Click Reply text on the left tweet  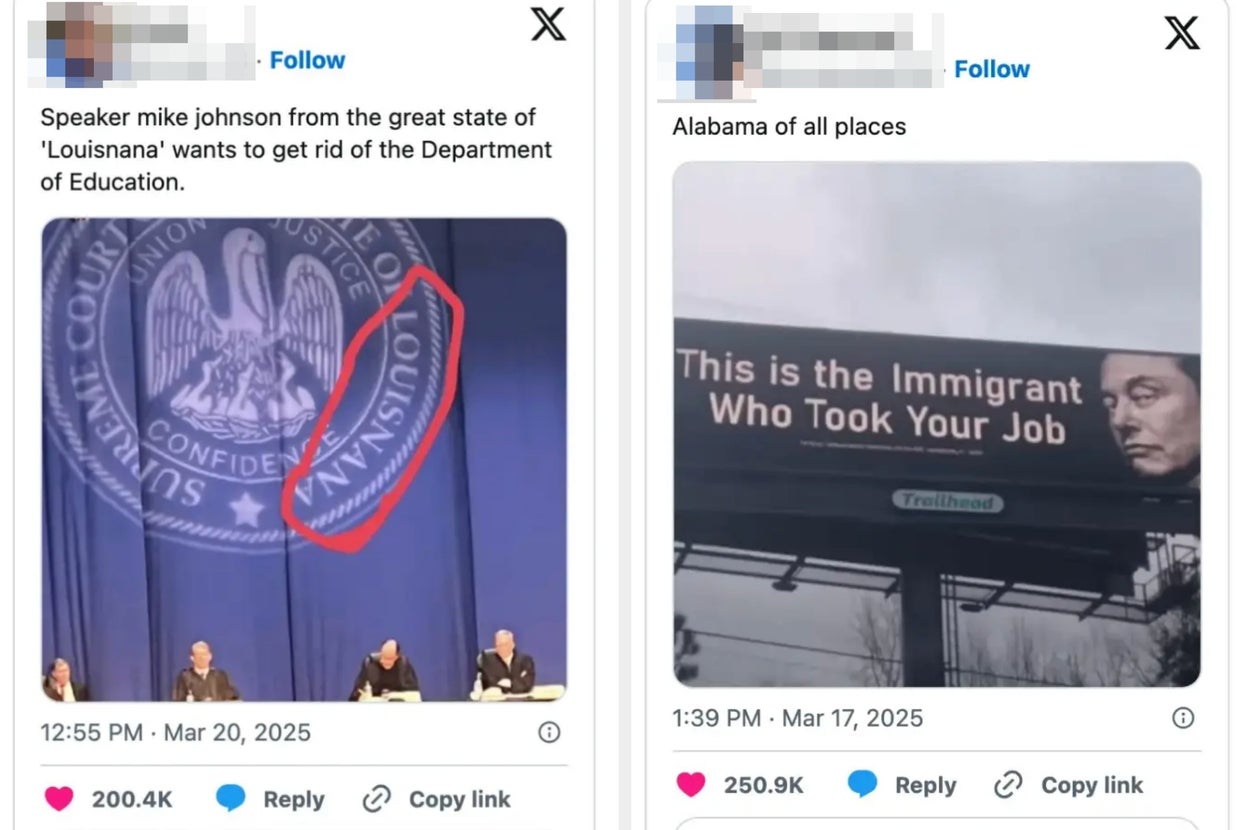click(294, 800)
